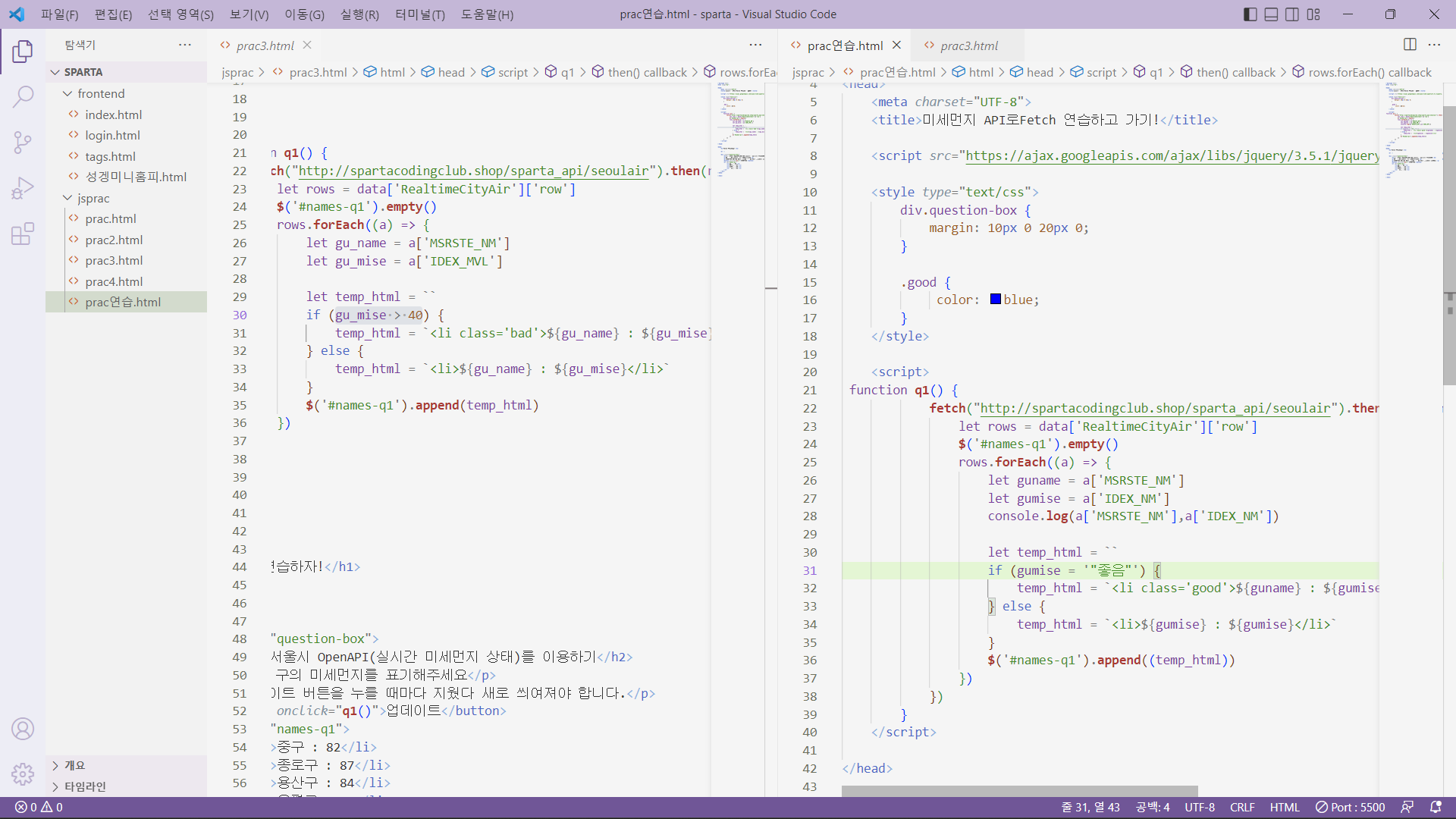Click the right editor horizontal scrollbar
The width and height of the screenshot is (1456, 819).
[1020, 791]
